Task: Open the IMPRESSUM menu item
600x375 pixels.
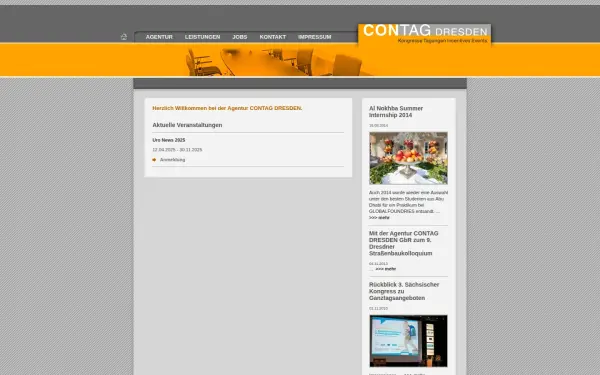Action: [x=315, y=37]
